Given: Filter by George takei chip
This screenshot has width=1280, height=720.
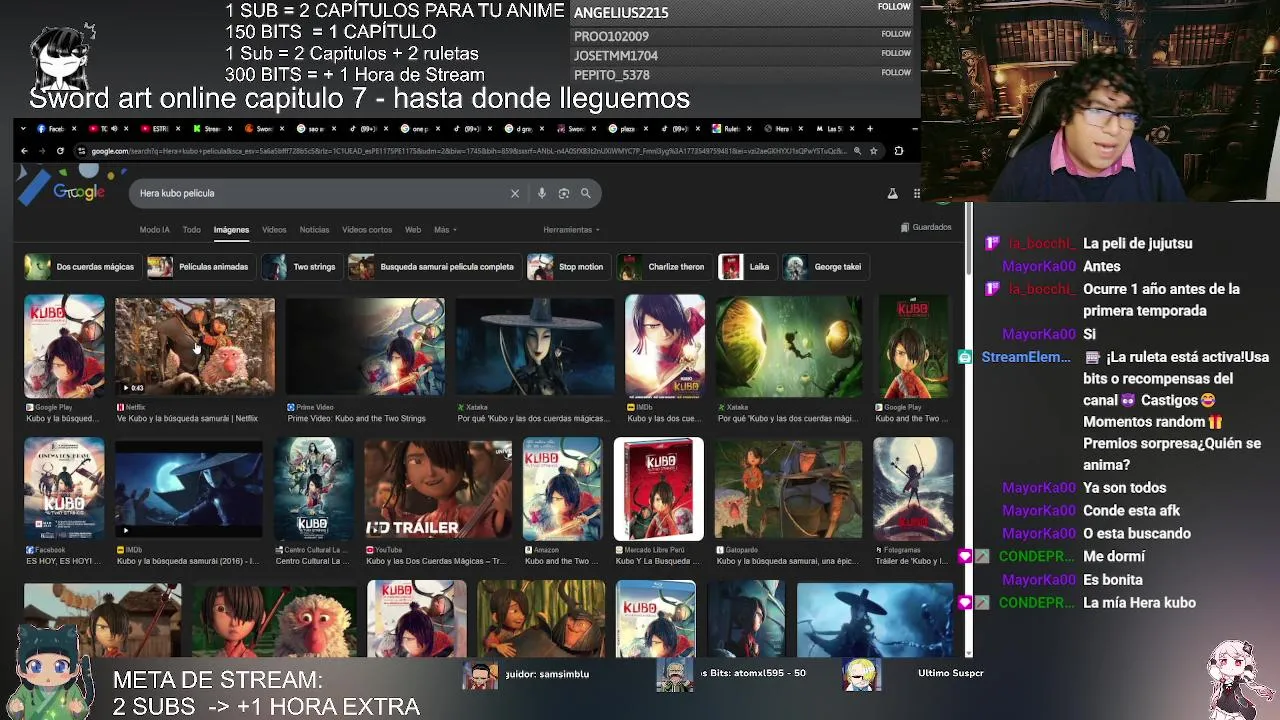Looking at the screenshot, I should [x=824, y=267].
